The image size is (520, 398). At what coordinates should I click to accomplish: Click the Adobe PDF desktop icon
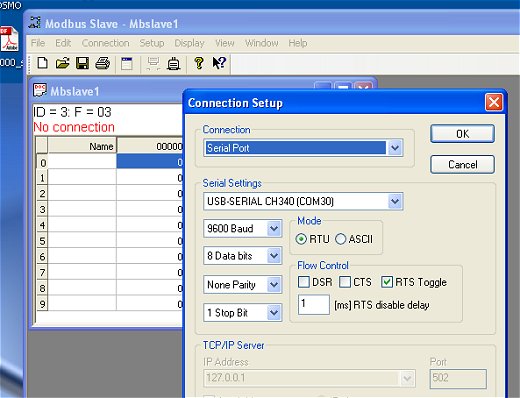(x=9, y=39)
